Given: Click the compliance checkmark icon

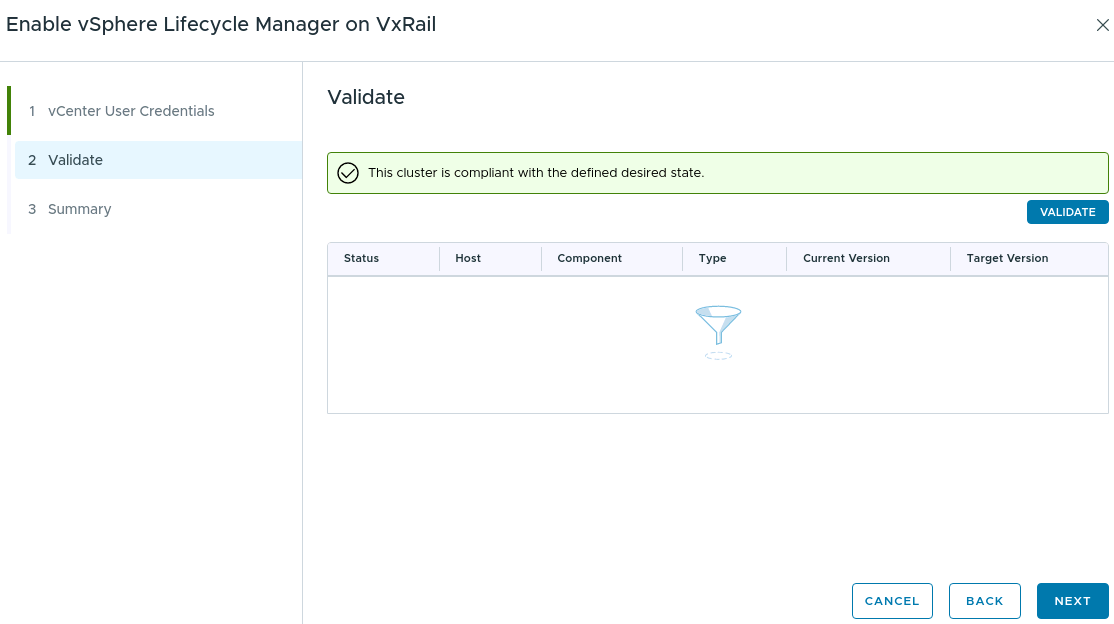Looking at the screenshot, I should click(347, 172).
